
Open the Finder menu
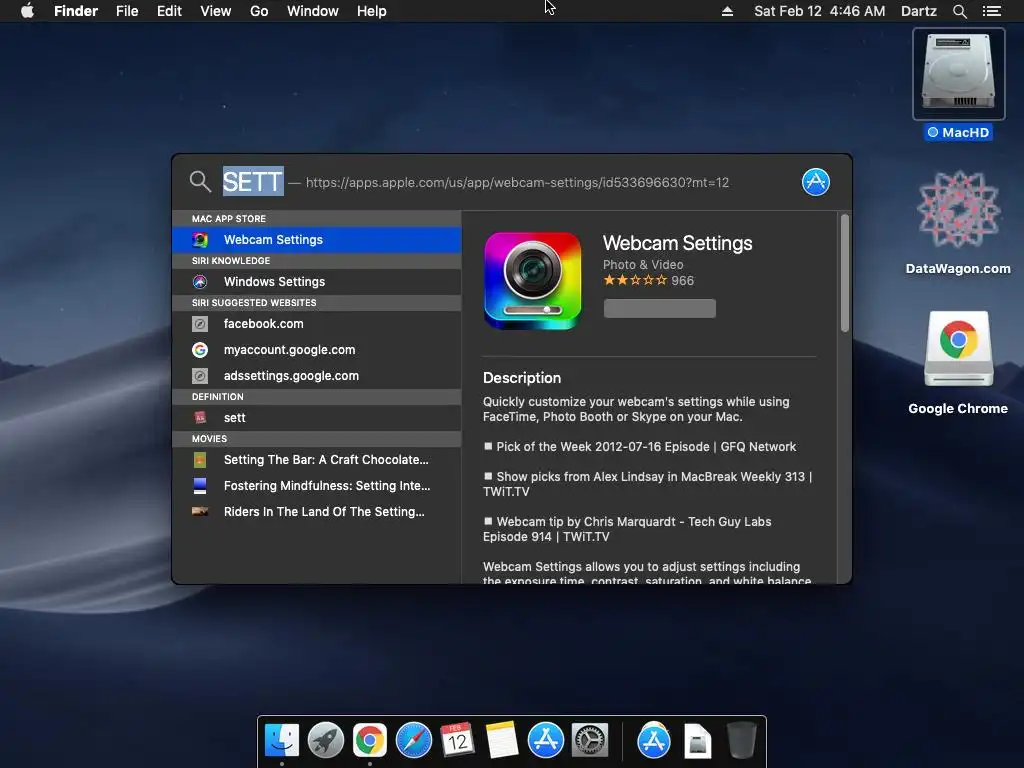coord(76,11)
